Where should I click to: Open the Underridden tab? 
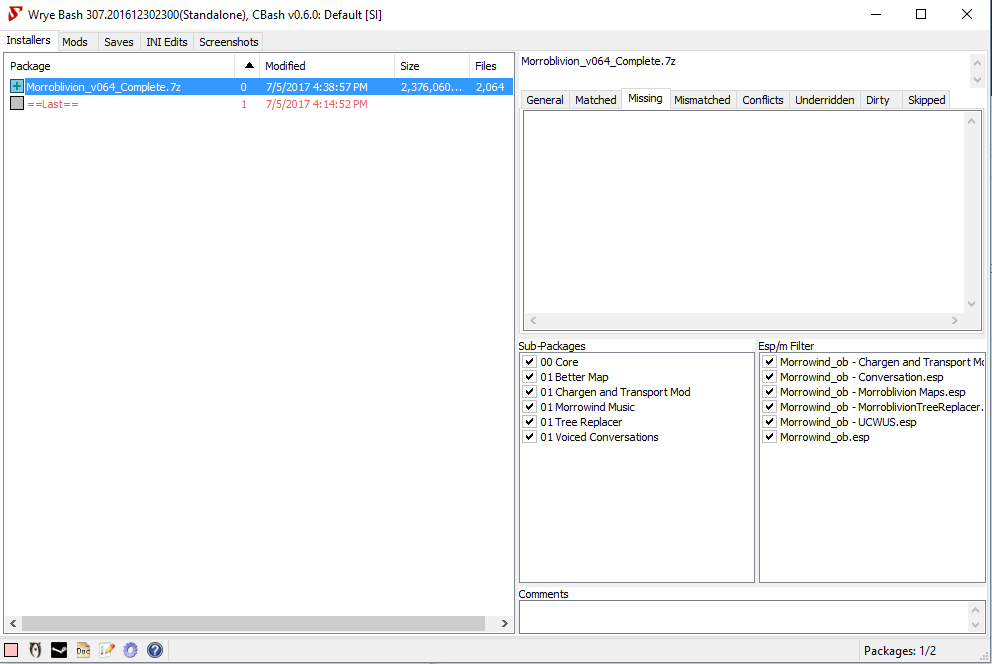[x=824, y=100]
